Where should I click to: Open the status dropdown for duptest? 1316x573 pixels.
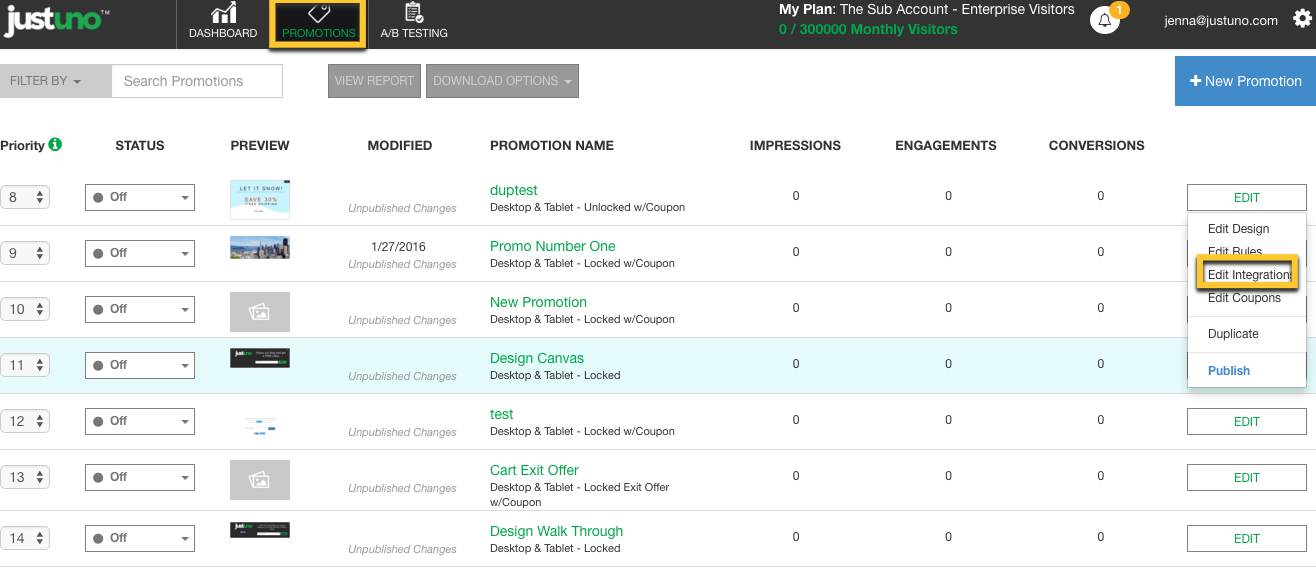pyautogui.click(x=140, y=197)
